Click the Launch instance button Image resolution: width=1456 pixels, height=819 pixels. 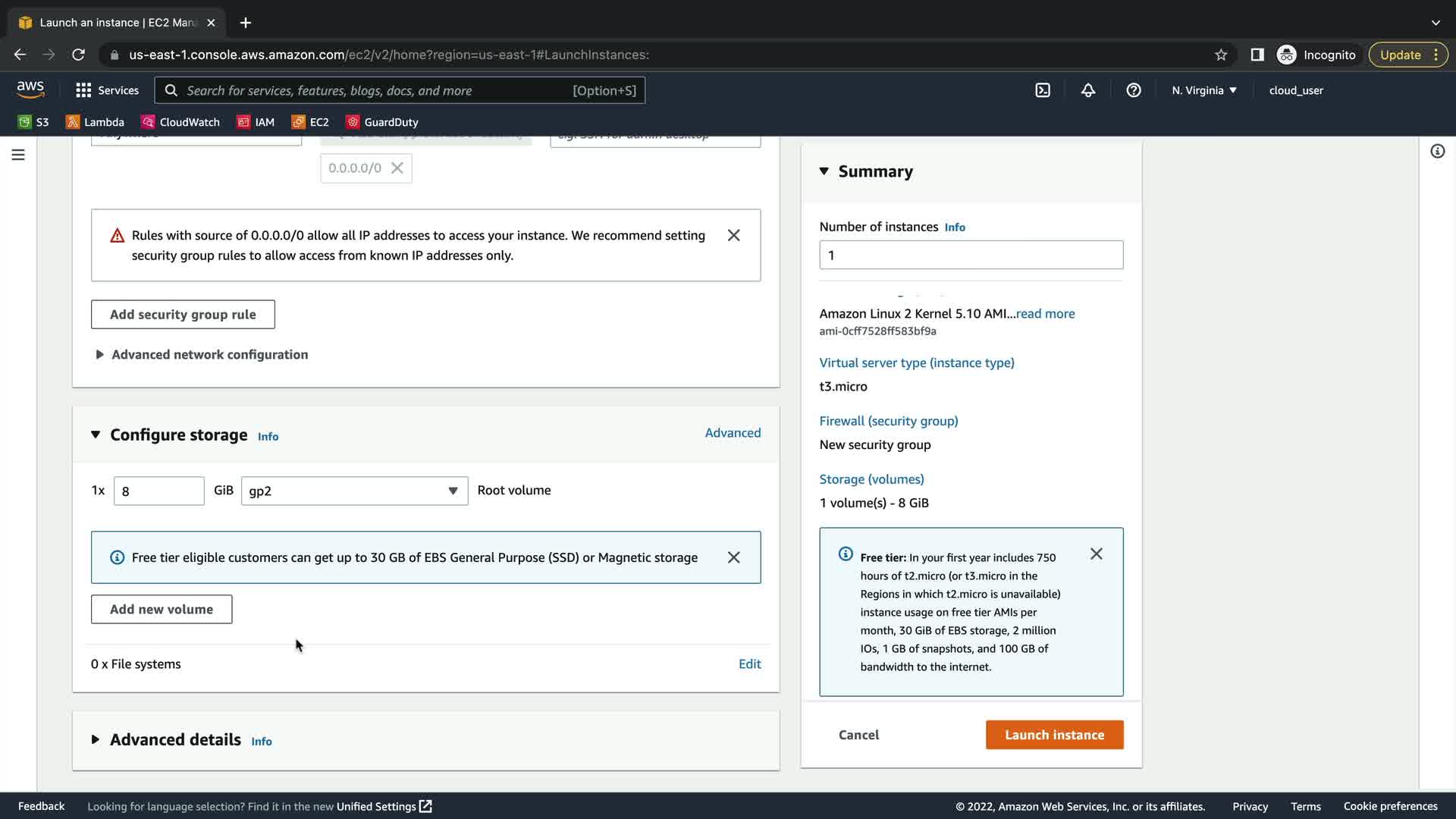1054,735
